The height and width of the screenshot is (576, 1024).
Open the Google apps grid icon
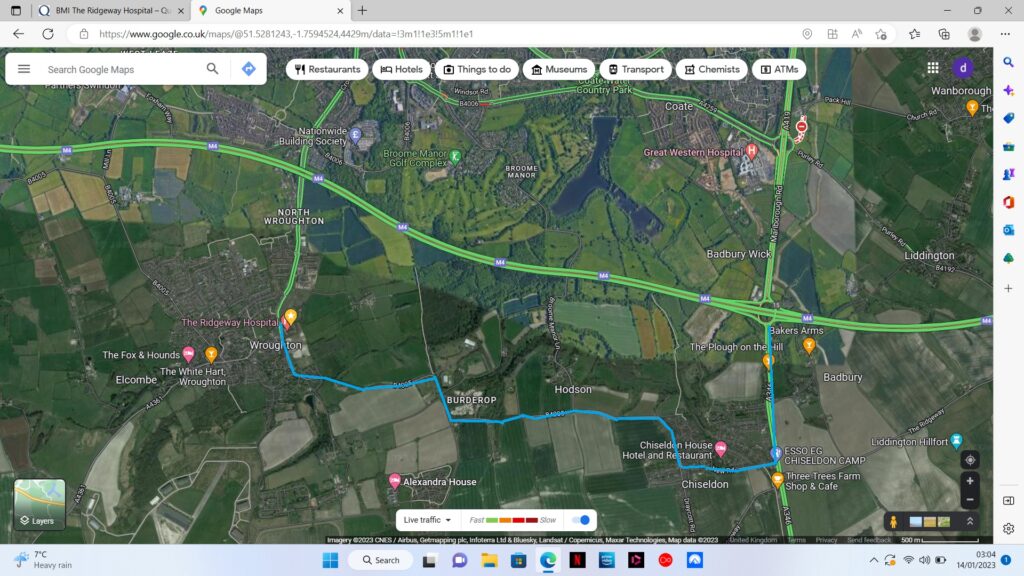click(x=932, y=68)
